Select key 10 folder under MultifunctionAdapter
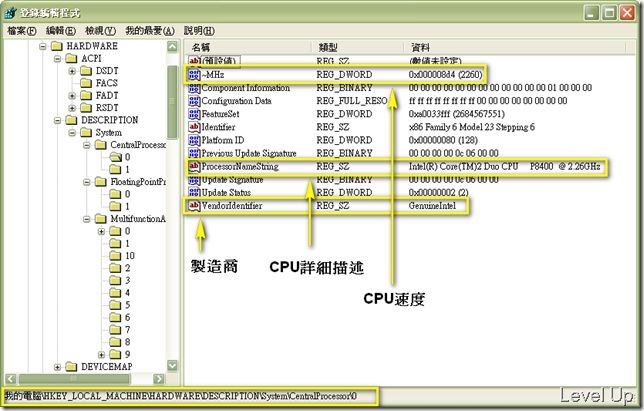The width and height of the screenshot is (644, 411). click(115, 255)
